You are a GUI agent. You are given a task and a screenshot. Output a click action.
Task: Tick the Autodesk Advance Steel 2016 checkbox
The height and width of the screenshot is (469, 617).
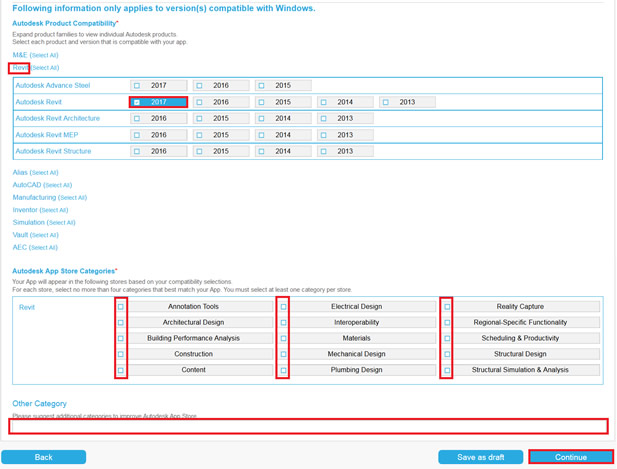coord(199,86)
